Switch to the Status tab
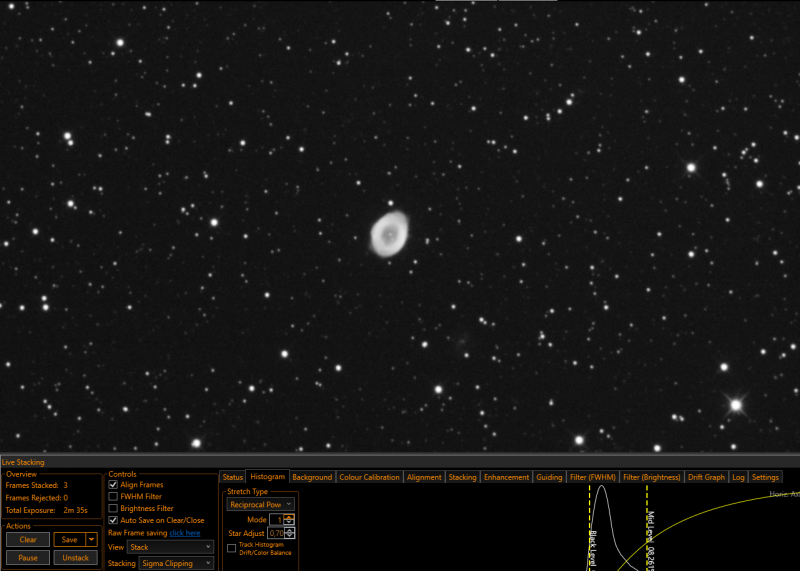The width and height of the screenshot is (800, 571). click(x=233, y=477)
